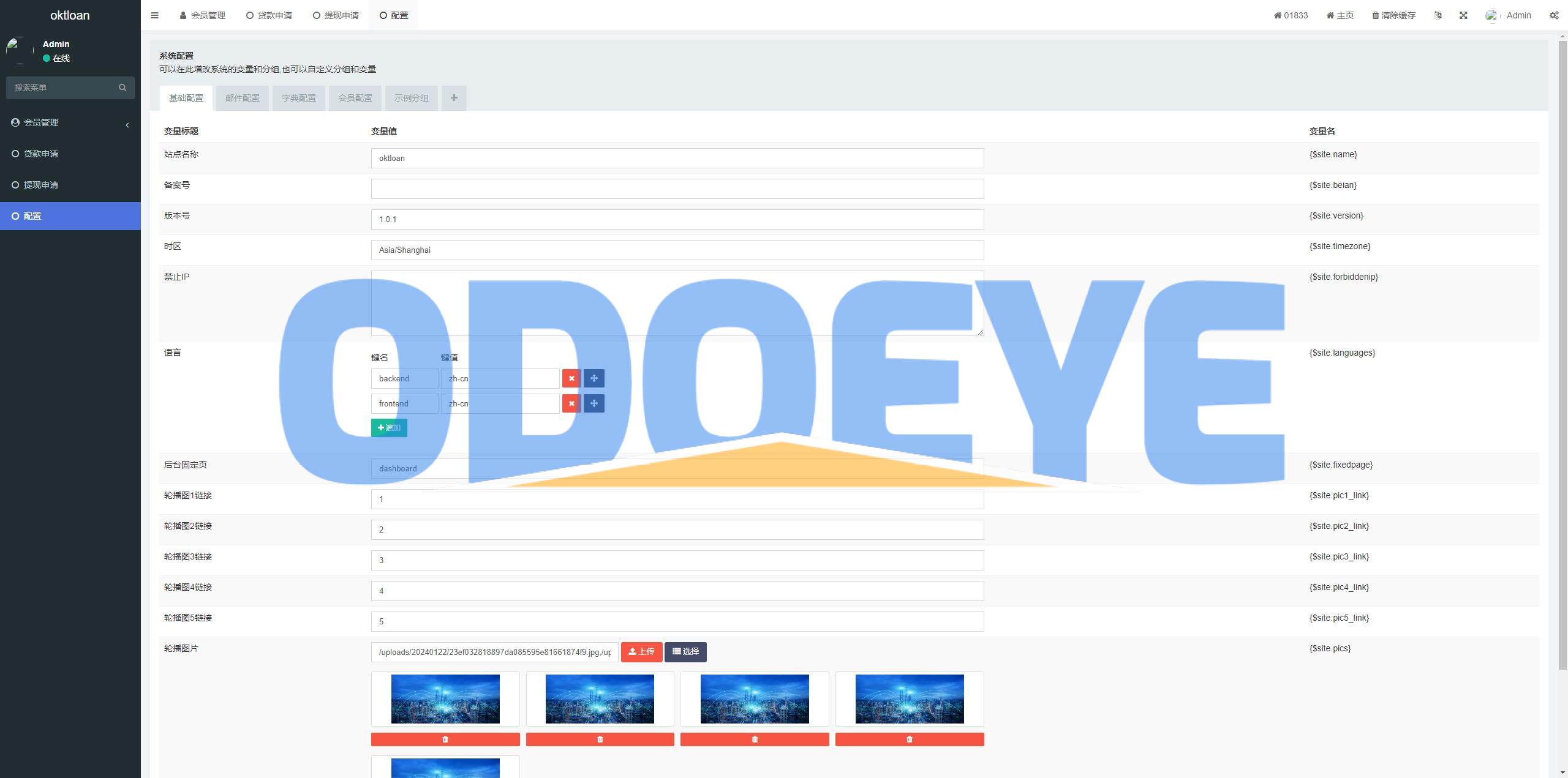Go to 主页 link
Image resolution: width=1568 pixels, height=778 pixels.
coord(1340,15)
